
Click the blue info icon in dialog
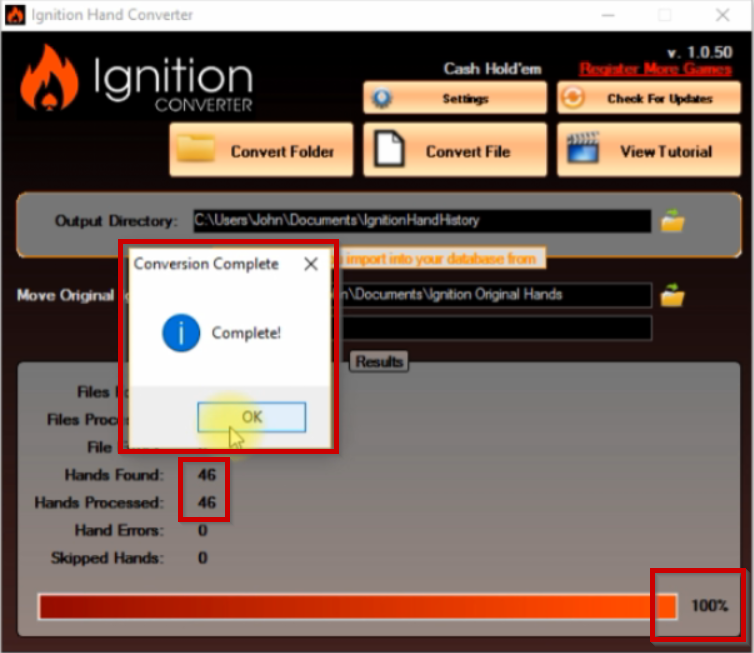[181, 333]
